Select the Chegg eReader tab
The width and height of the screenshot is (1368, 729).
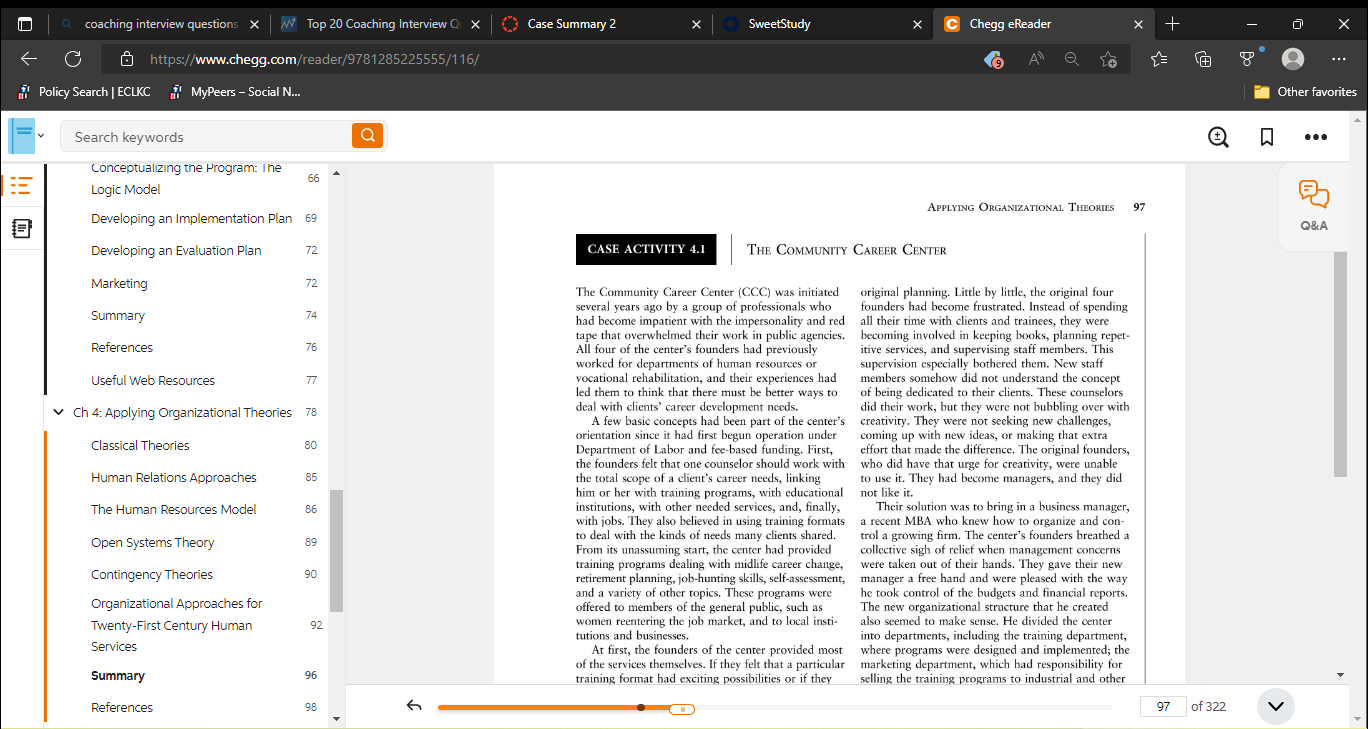point(1043,24)
